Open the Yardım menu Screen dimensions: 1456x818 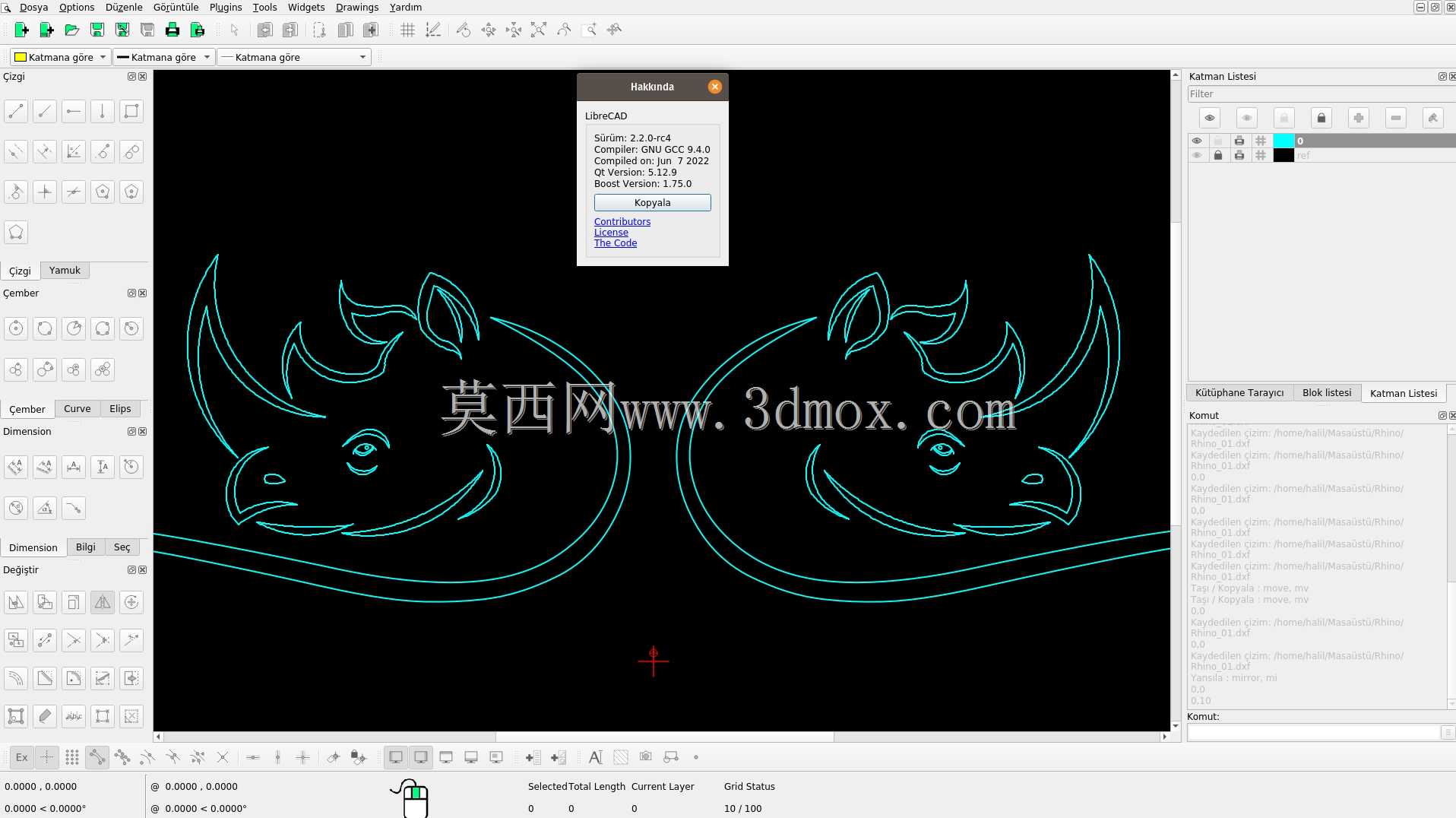[x=406, y=7]
